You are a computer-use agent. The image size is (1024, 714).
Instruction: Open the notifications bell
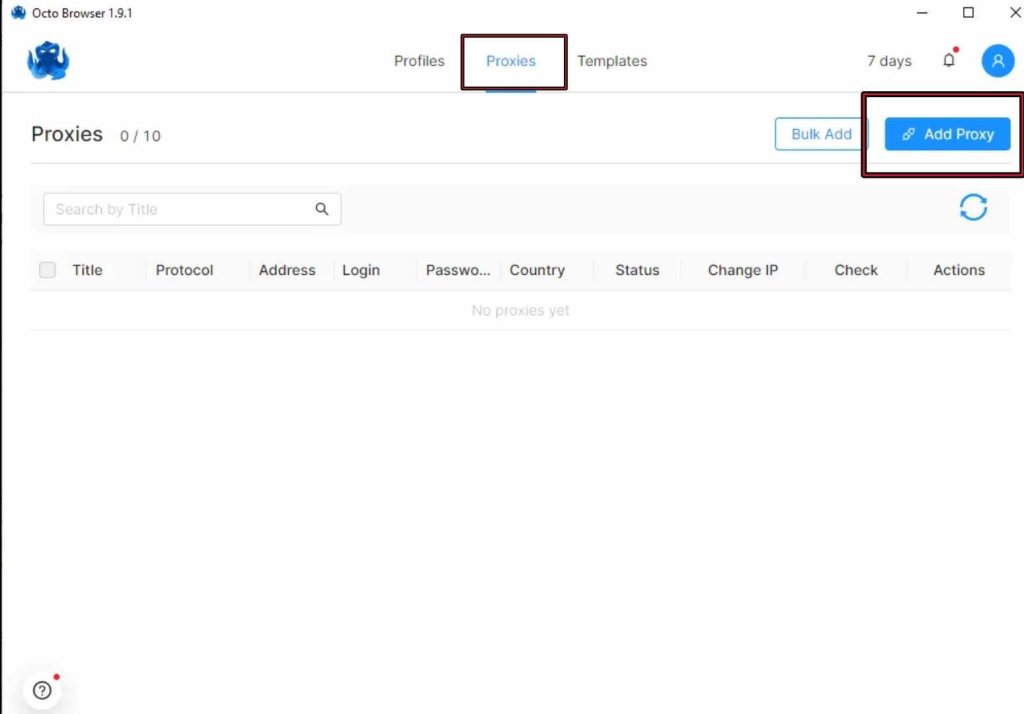tap(949, 60)
